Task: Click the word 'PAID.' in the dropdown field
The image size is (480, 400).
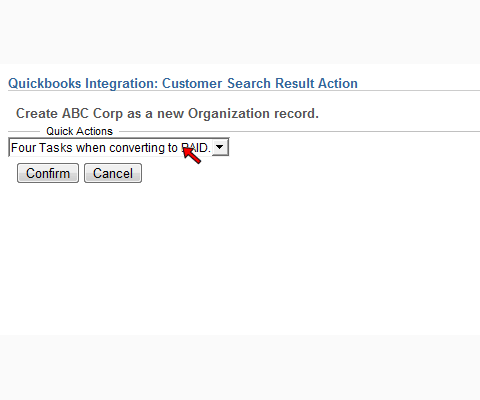Action: [196, 147]
